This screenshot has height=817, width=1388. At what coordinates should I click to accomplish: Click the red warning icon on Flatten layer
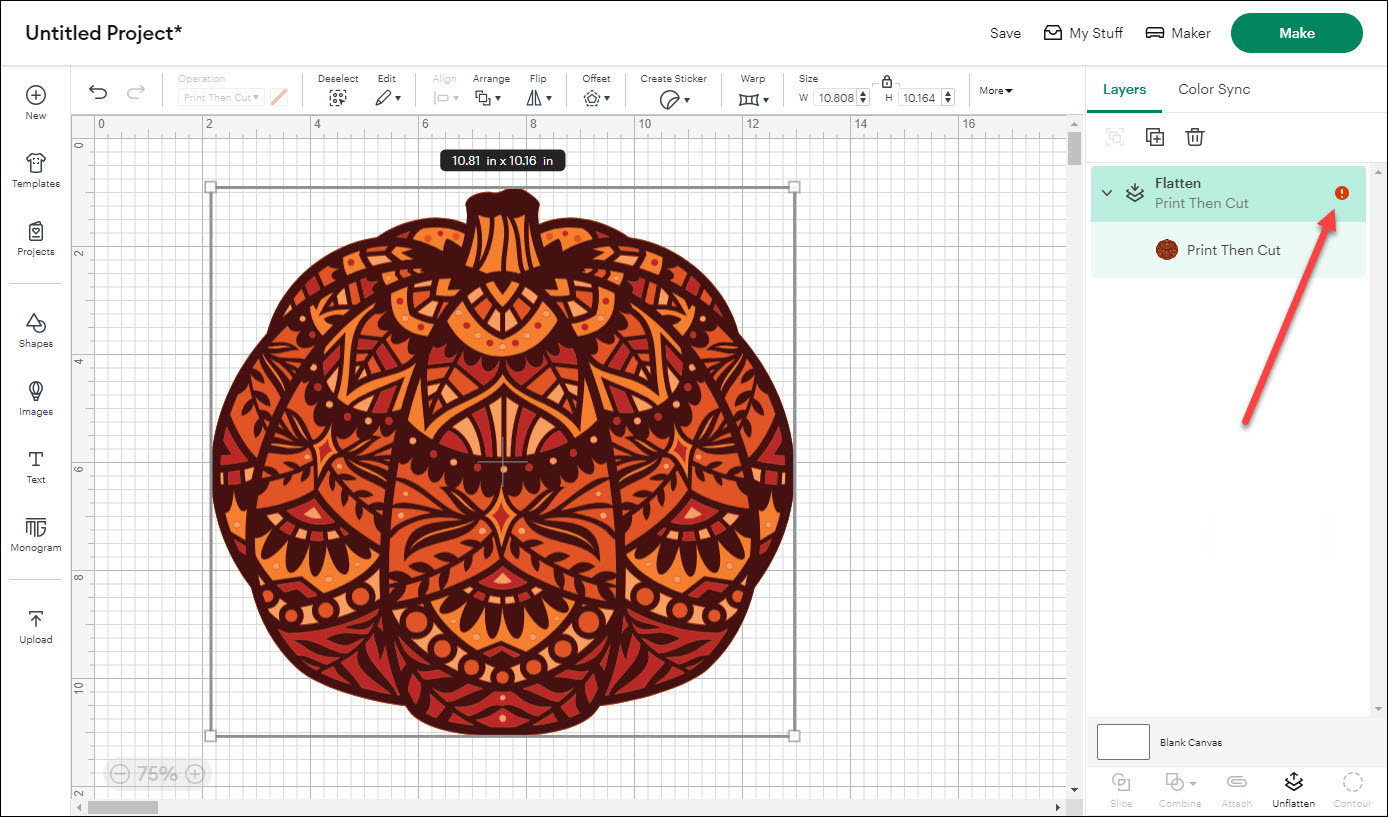(1342, 193)
